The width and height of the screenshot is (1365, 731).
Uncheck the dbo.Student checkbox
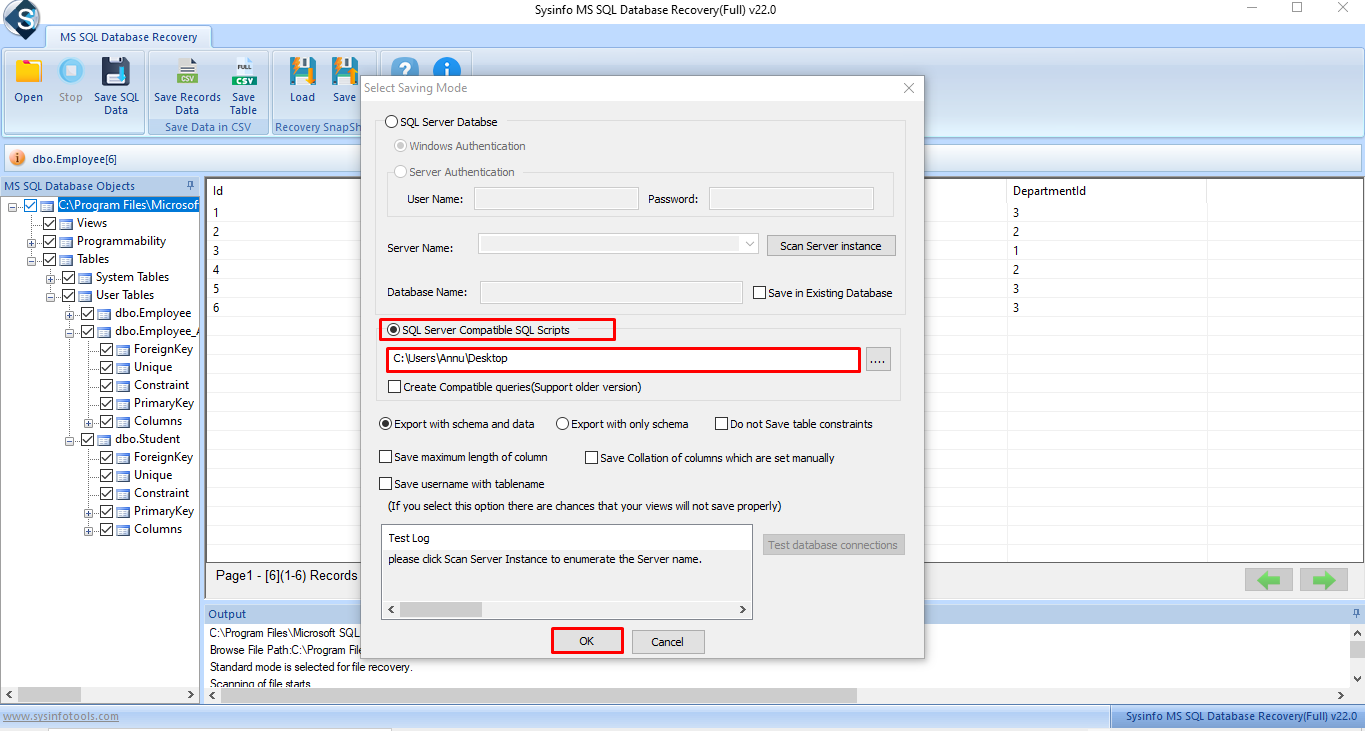(87, 440)
